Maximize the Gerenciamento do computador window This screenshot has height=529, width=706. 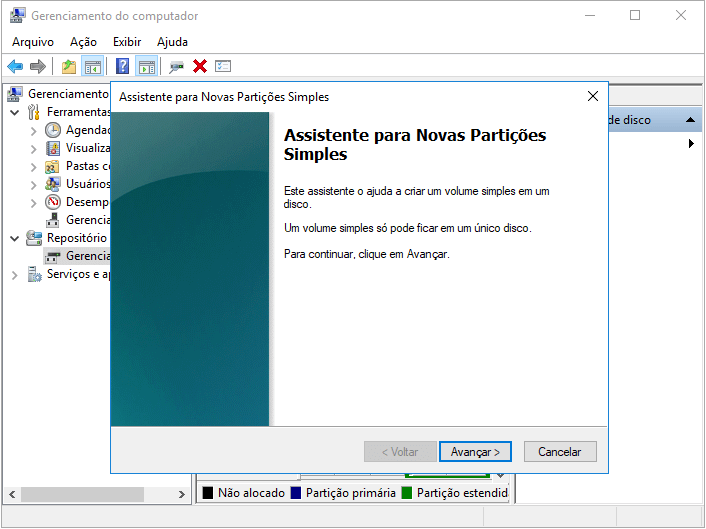coord(635,15)
